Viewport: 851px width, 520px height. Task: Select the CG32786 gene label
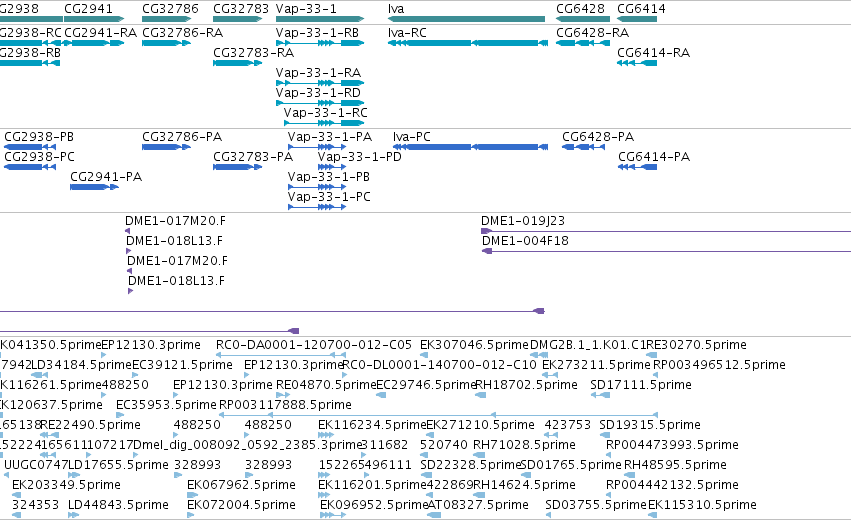pos(170,9)
